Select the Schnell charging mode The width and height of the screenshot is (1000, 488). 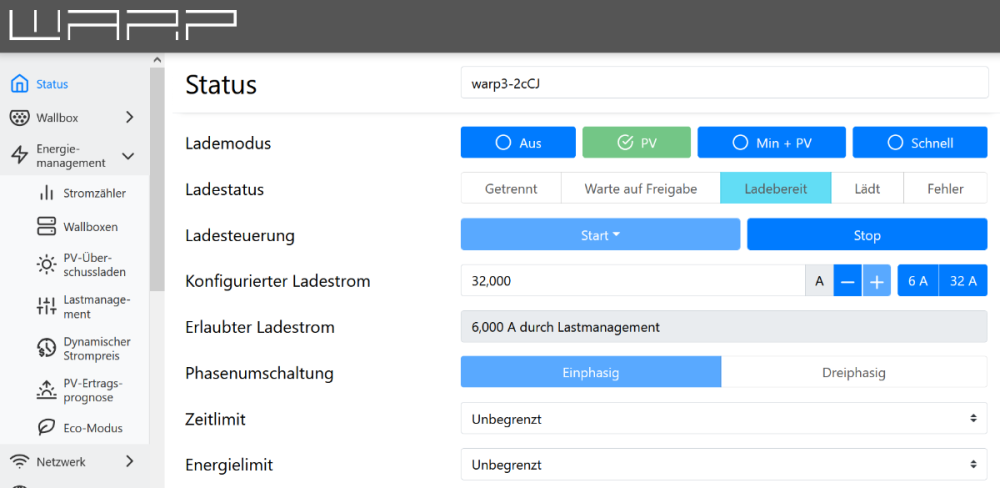pos(919,143)
